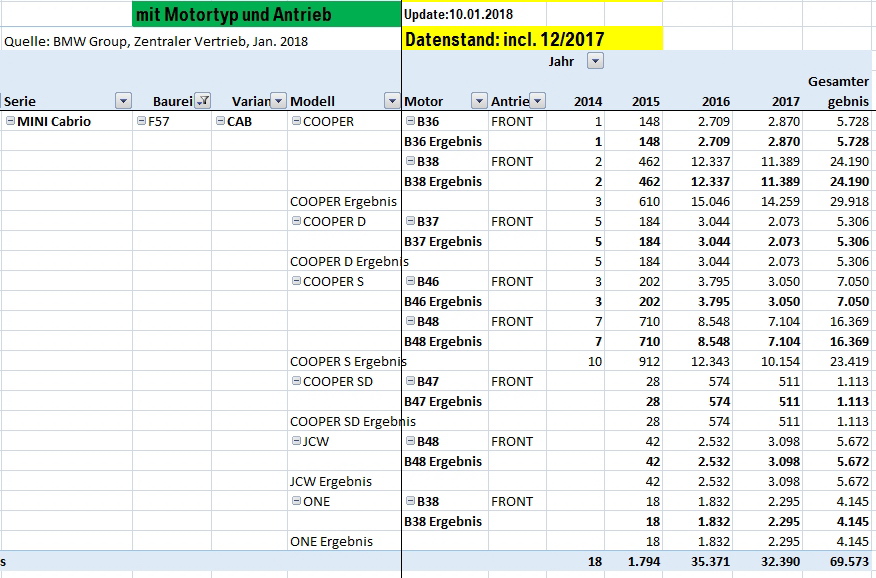Open the filtered Baureihe column dropdown

click(203, 101)
